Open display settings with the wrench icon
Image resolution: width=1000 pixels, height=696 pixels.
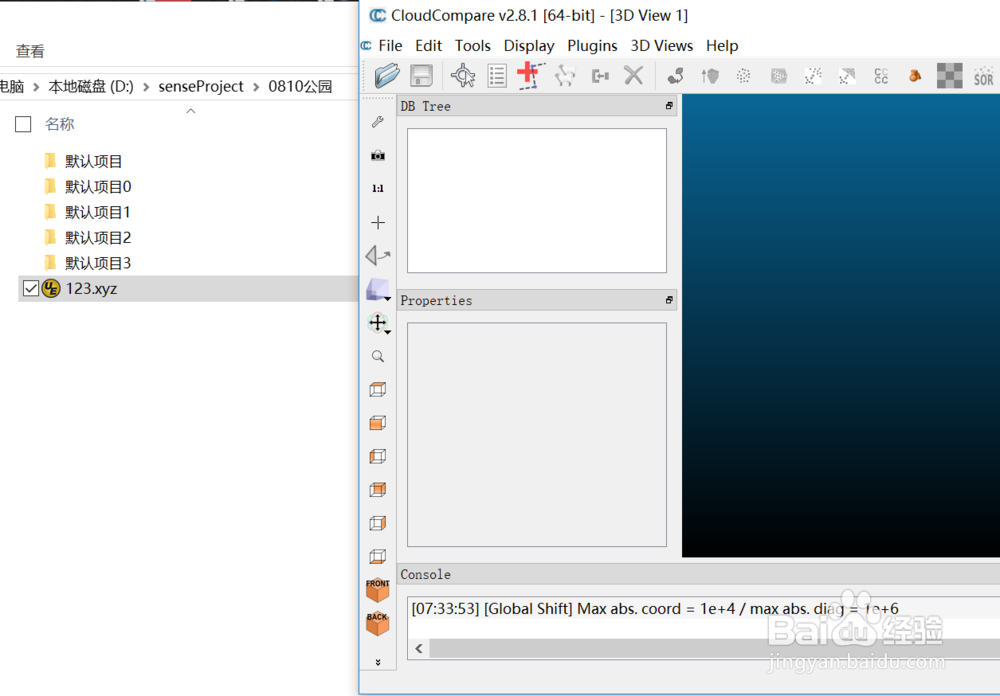pos(378,122)
